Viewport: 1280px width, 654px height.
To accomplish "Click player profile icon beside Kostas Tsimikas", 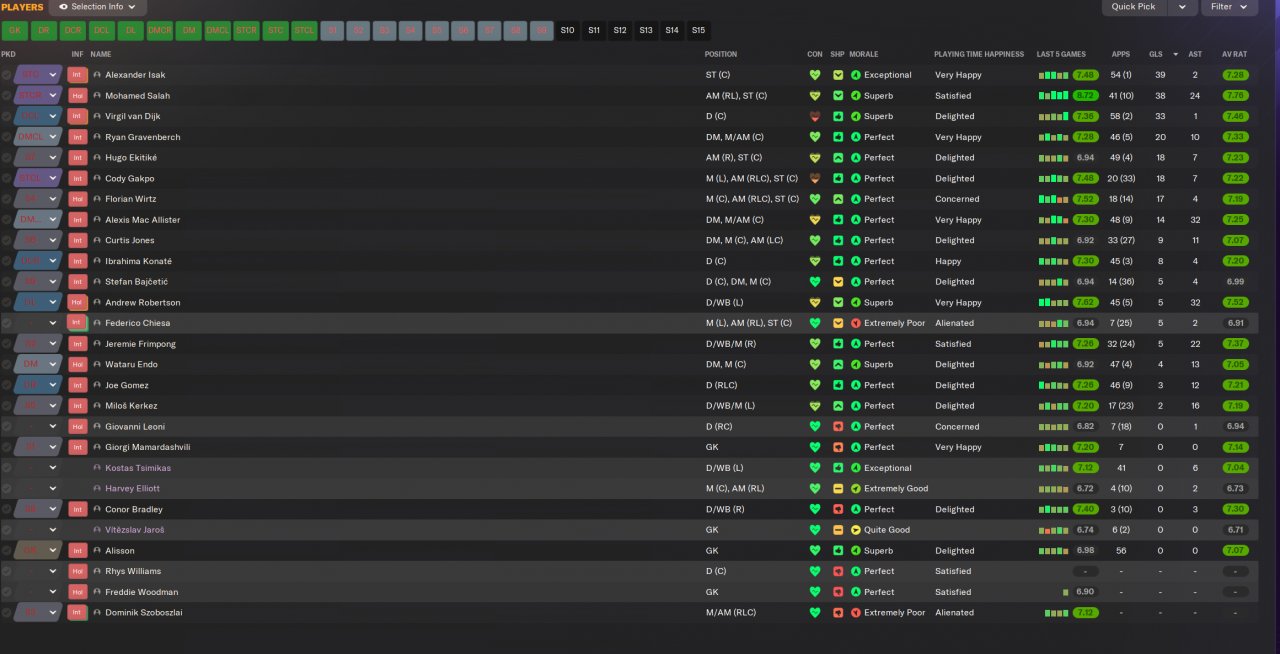I will click(x=97, y=468).
